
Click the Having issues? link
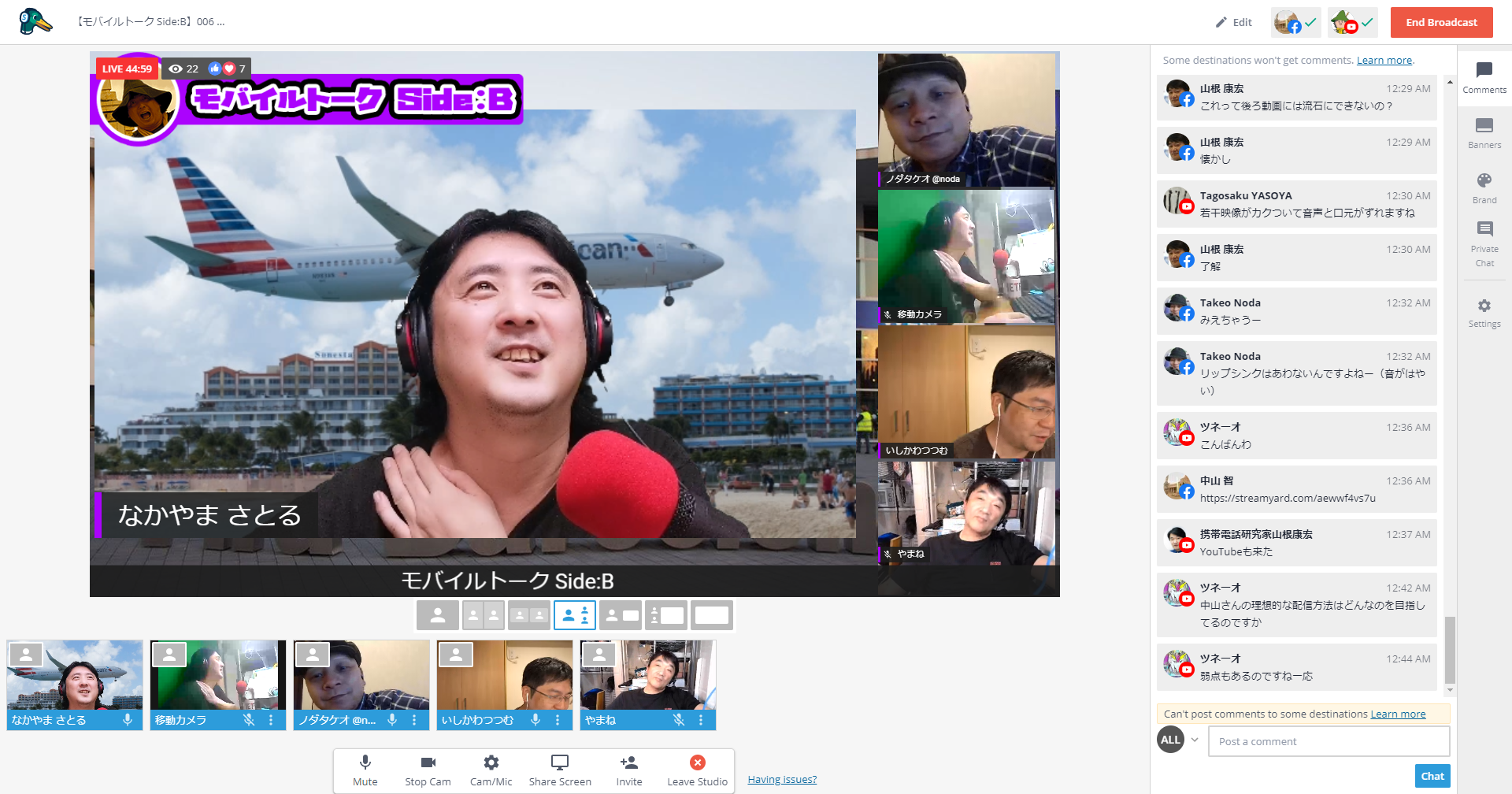[782, 780]
